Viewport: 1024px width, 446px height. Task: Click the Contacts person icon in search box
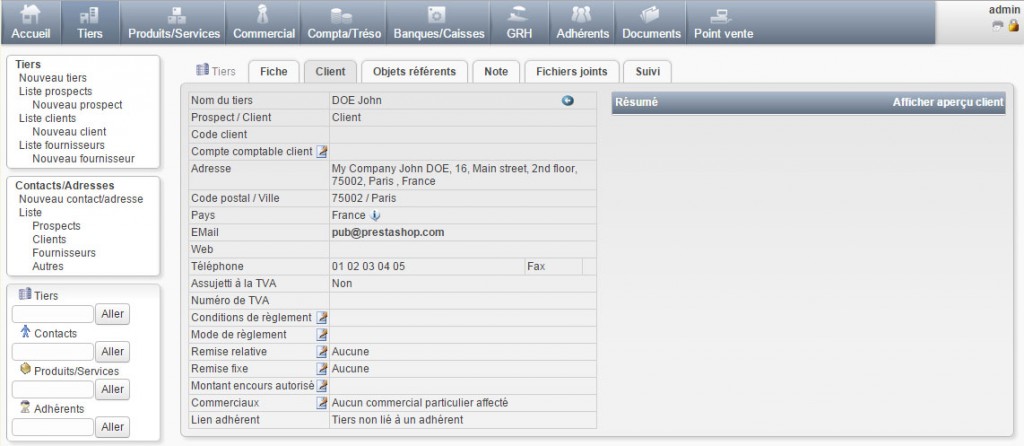pyautogui.click(x=25, y=332)
